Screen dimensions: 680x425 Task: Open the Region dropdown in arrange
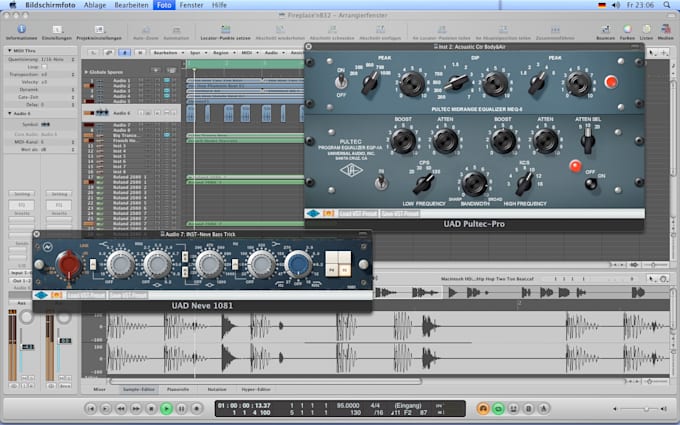[x=223, y=52]
